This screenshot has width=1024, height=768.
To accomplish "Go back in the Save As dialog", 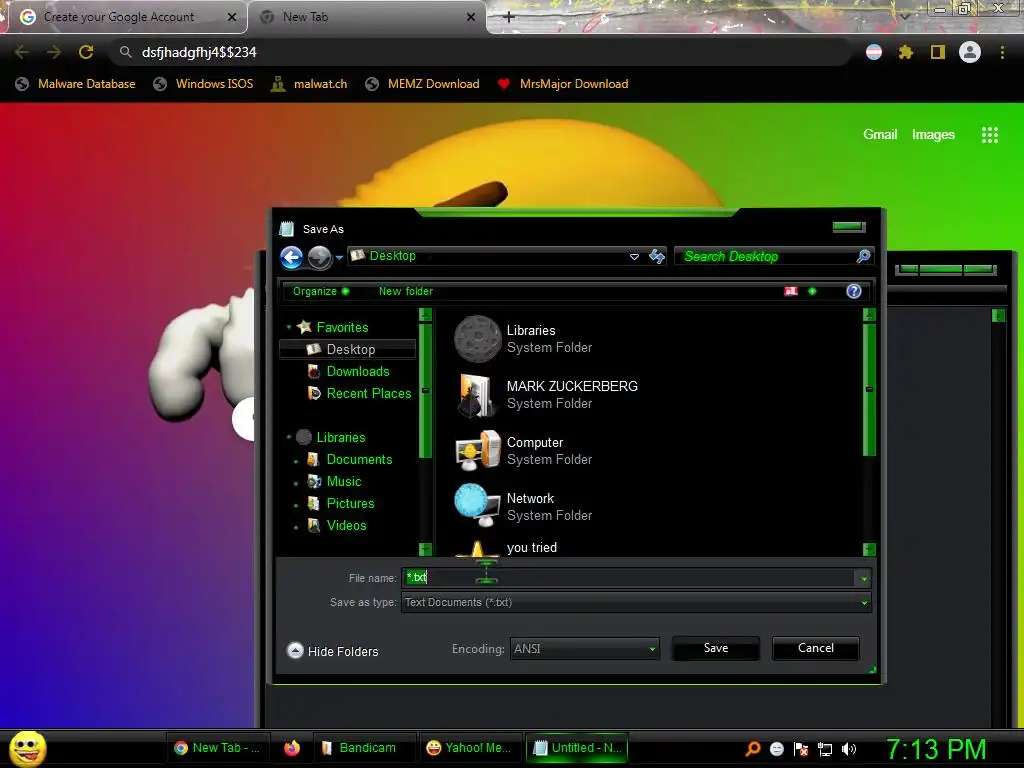I will coord(291,257).
